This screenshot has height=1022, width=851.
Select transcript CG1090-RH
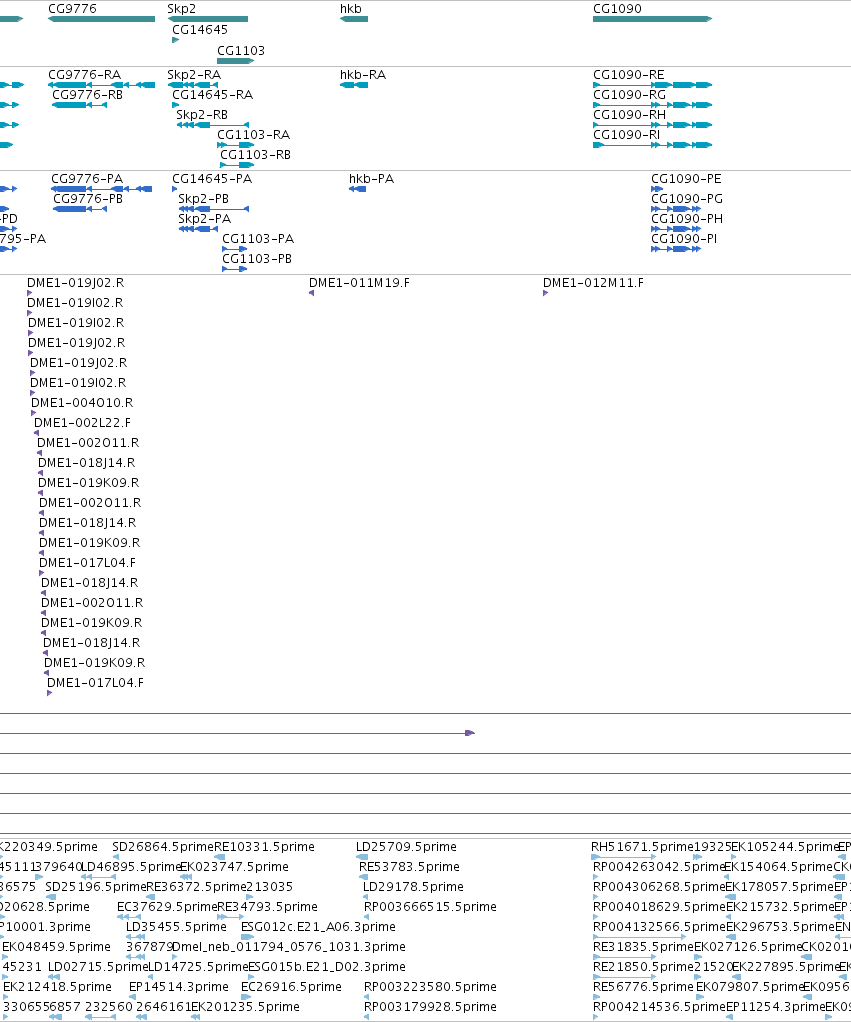click(629, 115)
